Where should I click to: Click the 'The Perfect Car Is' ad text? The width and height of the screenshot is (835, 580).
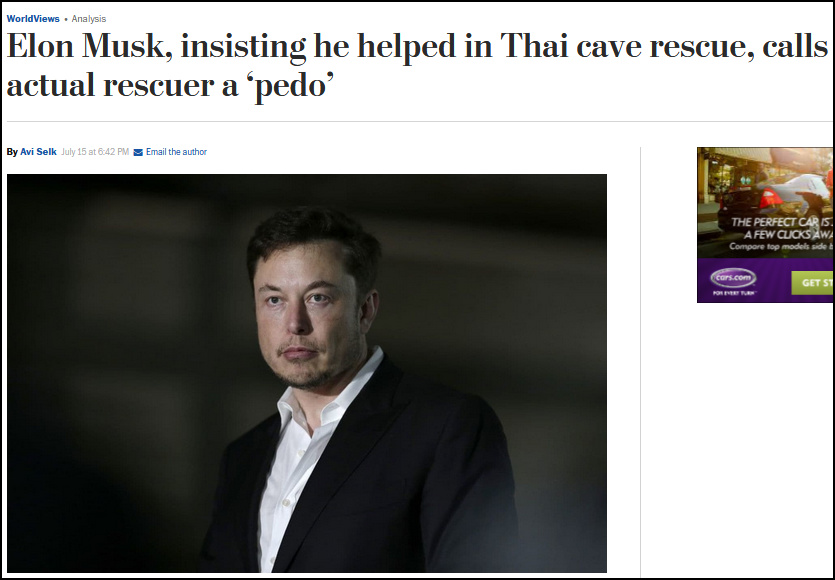pos(783,222)
